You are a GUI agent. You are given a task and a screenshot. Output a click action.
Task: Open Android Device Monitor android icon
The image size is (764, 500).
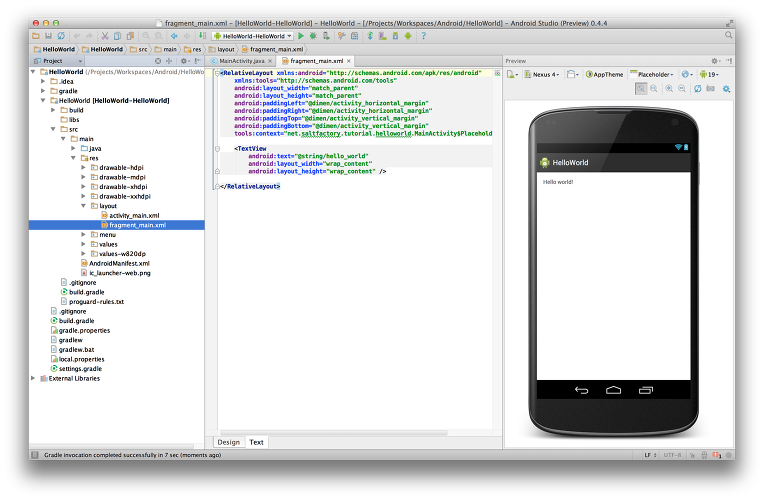(x=408, y=36)
